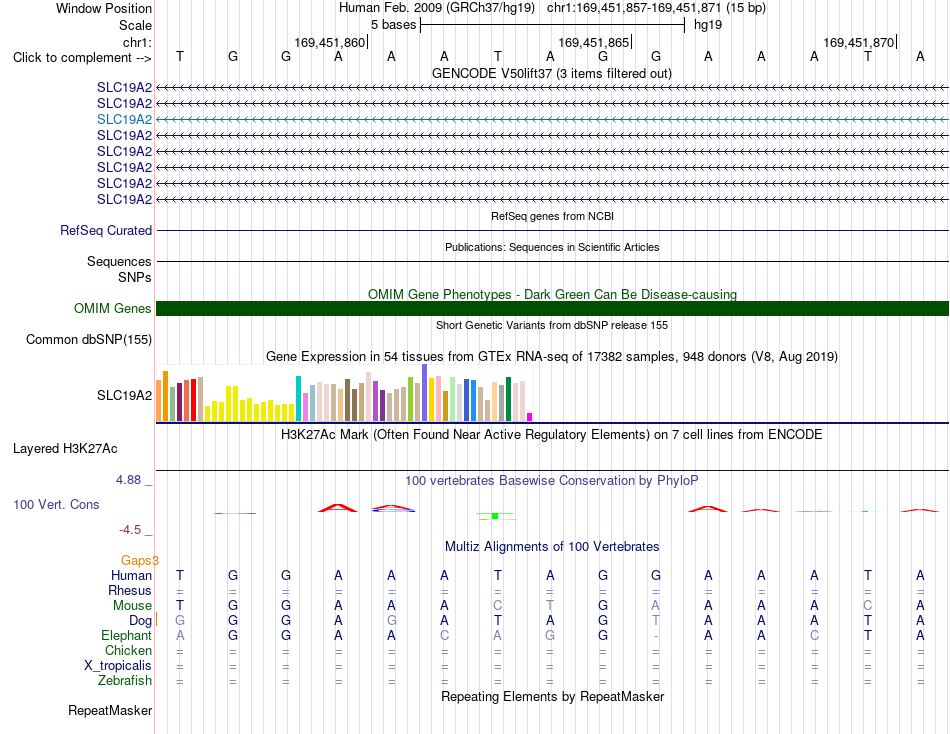Click the dark green GTEx expression bar
The image size is (950, 734).
coord(508,399)
